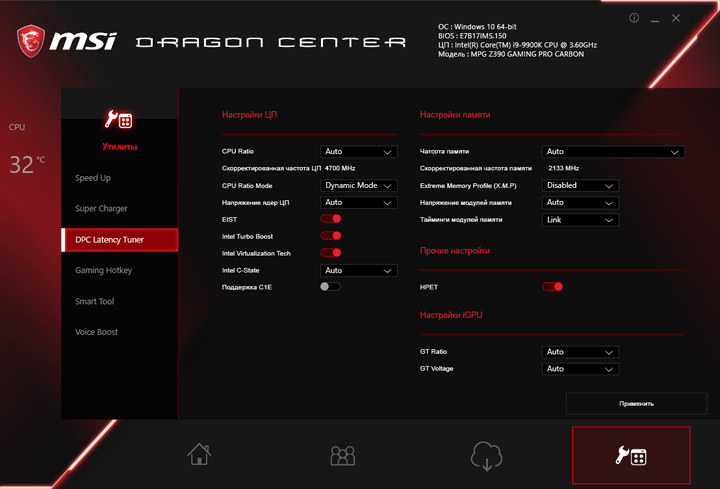Image resolution: width=720 pixels, height=489 pixels.
Task: Click the Настройки памяти section heading
Action: tap(455, 115)
